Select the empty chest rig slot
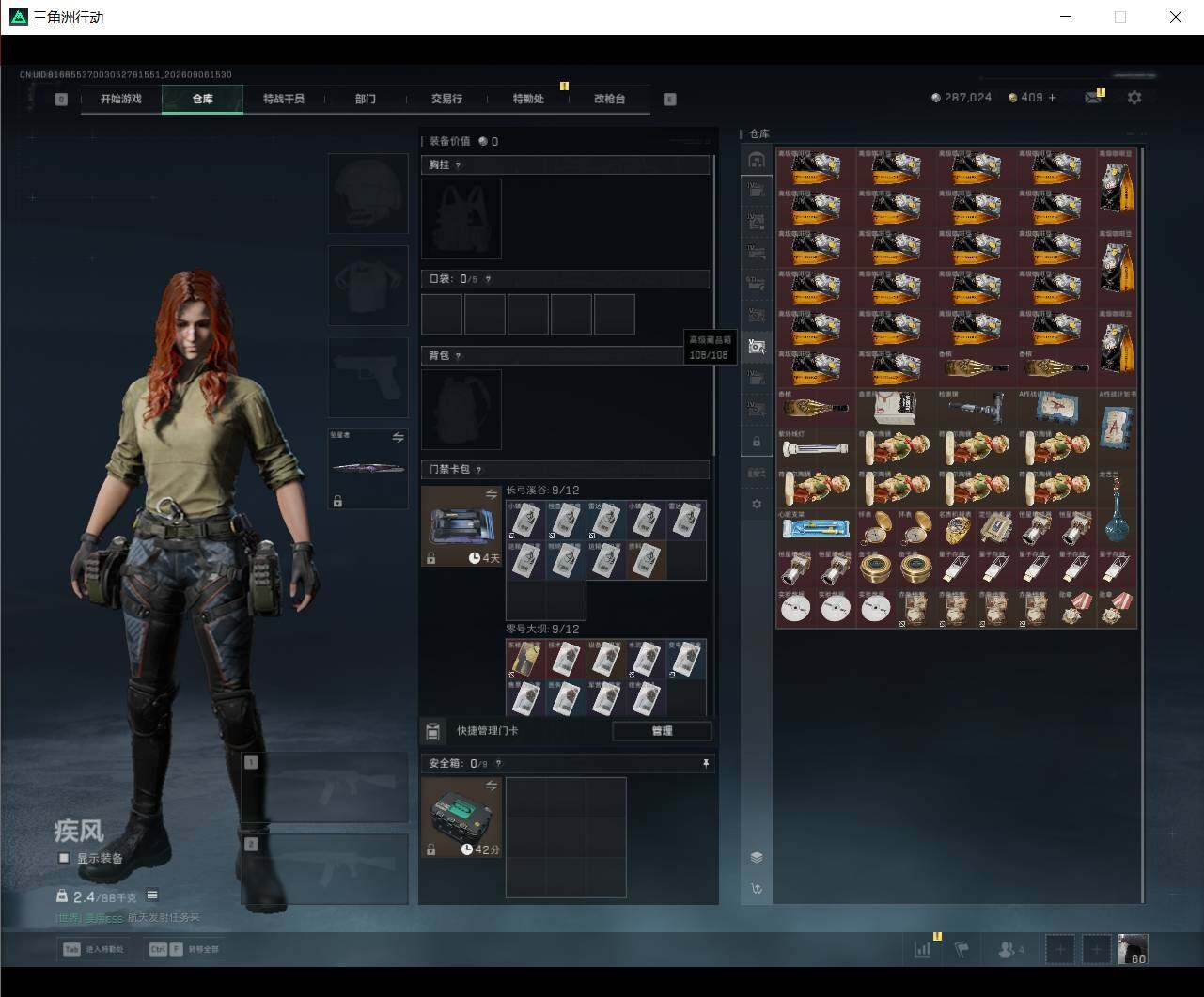 (x=461, y=219)
